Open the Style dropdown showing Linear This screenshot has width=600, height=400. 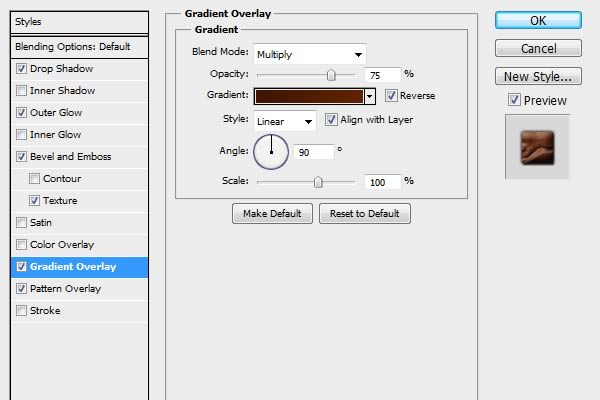tap(285, 121)
